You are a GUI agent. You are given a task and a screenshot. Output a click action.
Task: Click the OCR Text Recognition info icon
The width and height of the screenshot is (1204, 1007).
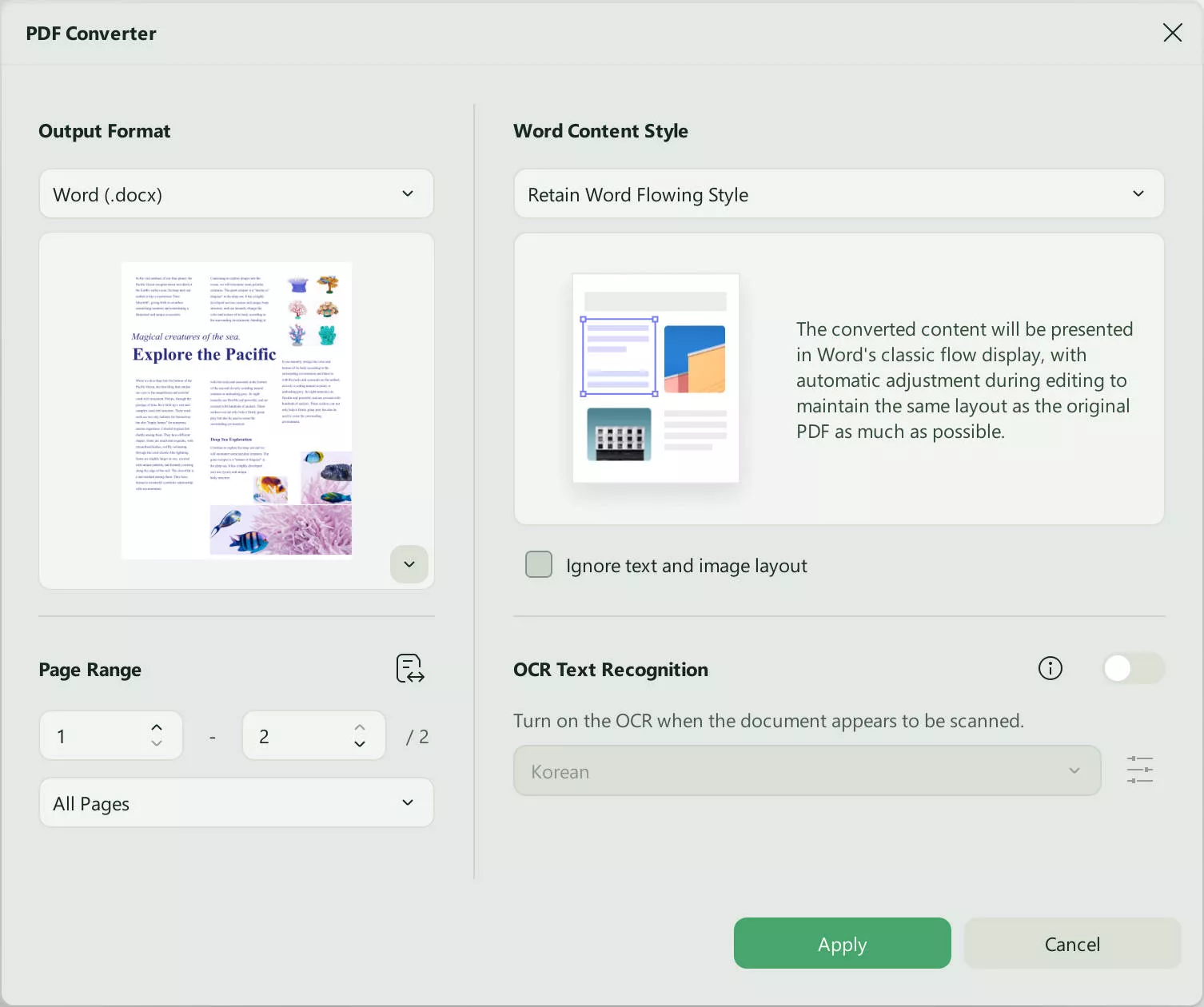1050,669
